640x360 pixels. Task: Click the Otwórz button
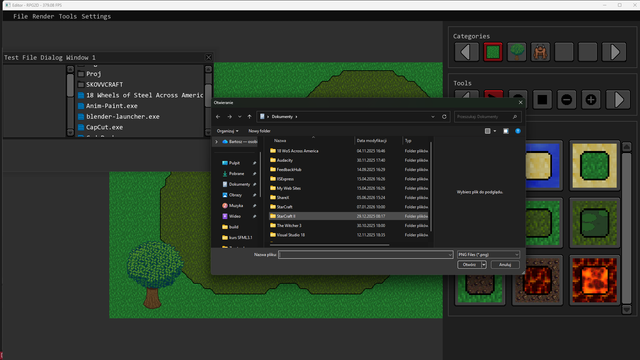pos(469,264)
